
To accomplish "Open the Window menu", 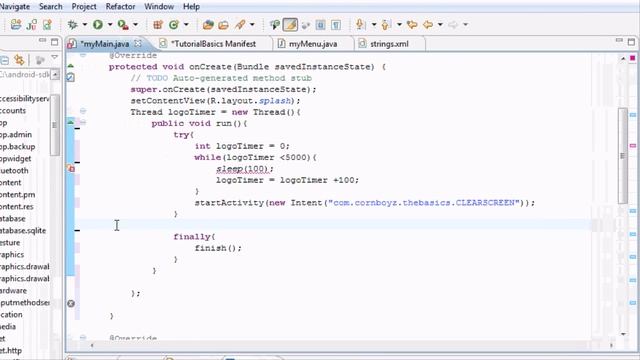I will tap(159, 7).
